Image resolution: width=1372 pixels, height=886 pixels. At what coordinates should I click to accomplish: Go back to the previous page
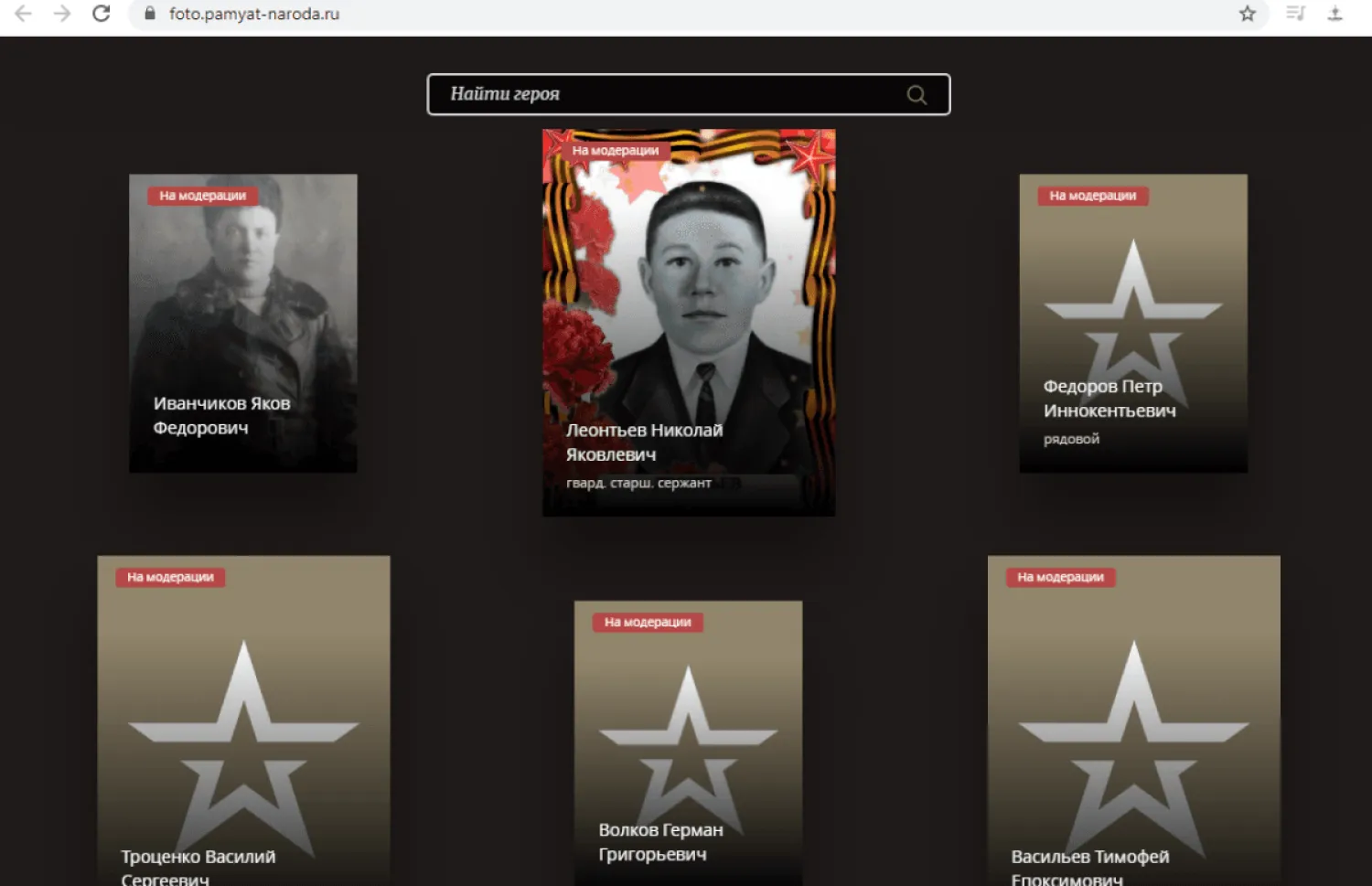(24, 14)
